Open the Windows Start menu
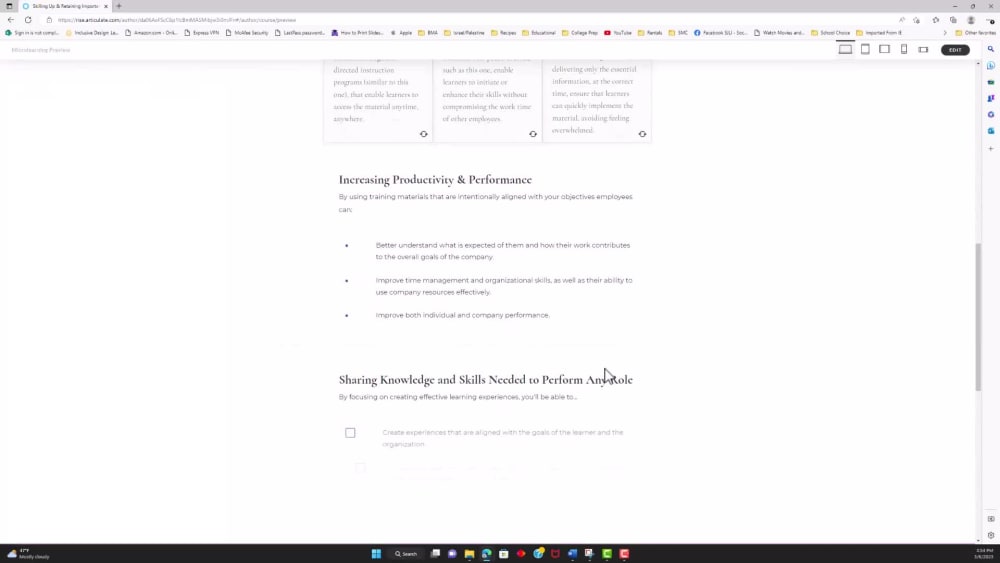 click(376, 553)
